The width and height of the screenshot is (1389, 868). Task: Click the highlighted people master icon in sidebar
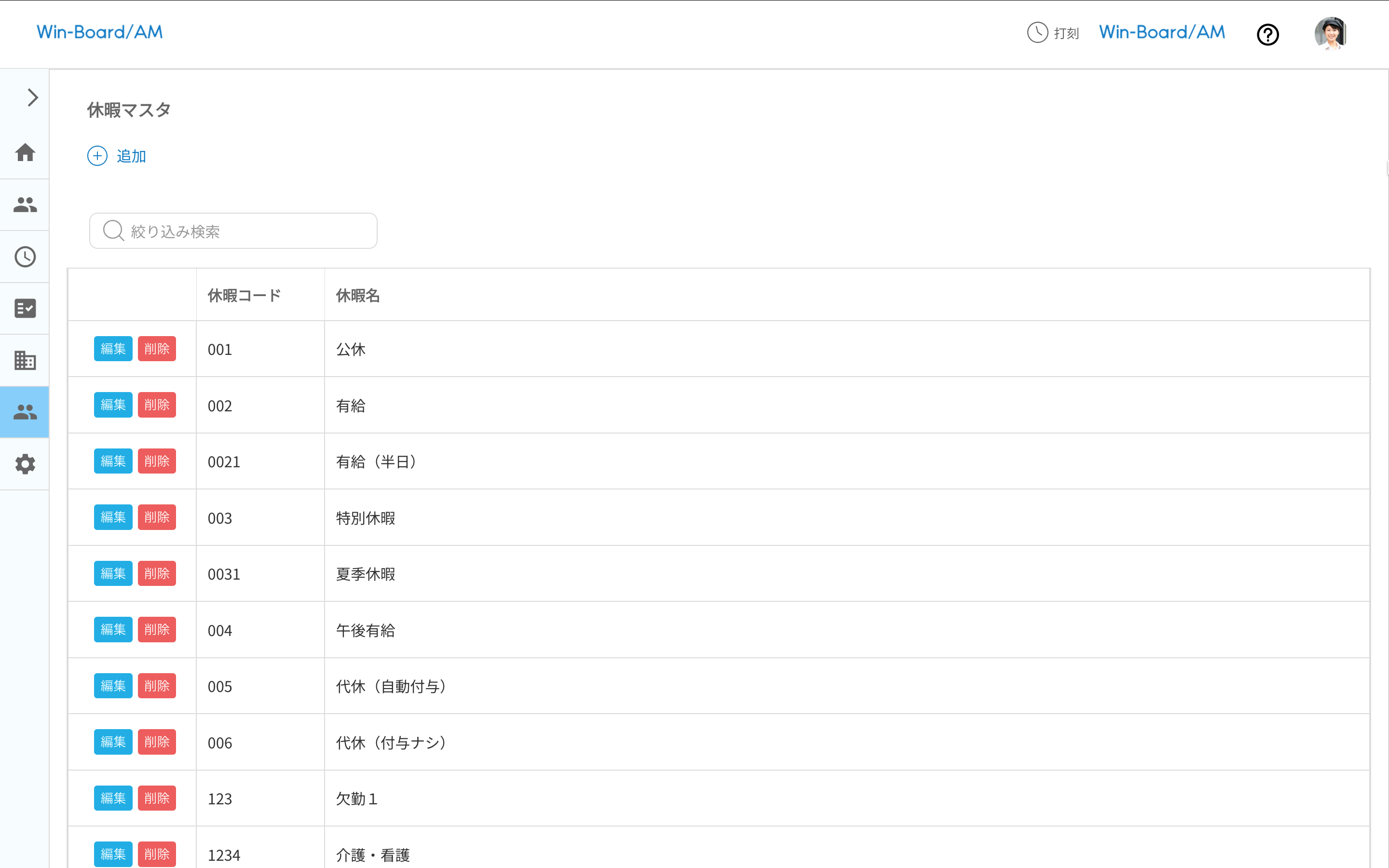pyautogui.click(x=25, y=412)
